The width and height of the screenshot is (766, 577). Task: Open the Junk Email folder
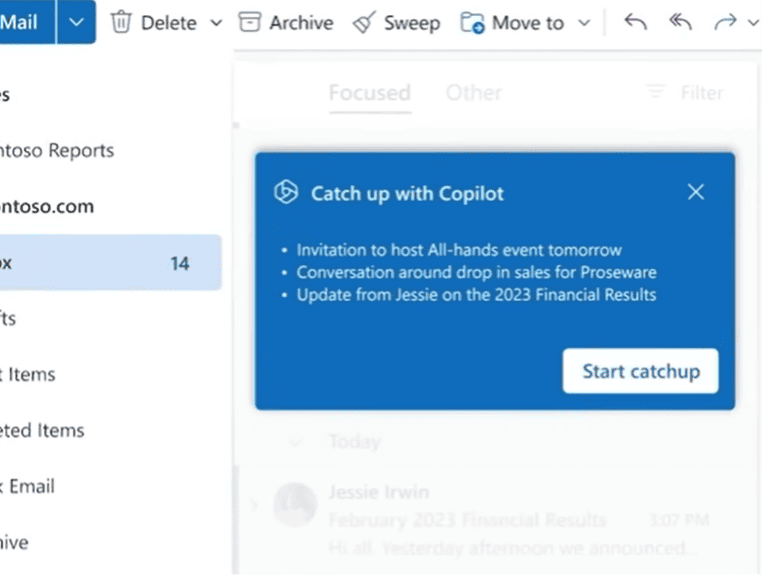[27, 487]
